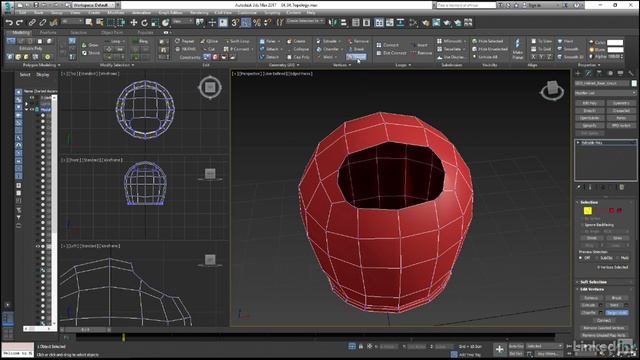Toggle Angle Snap on main toolbar
640x360 pixels.
(246, 23)
